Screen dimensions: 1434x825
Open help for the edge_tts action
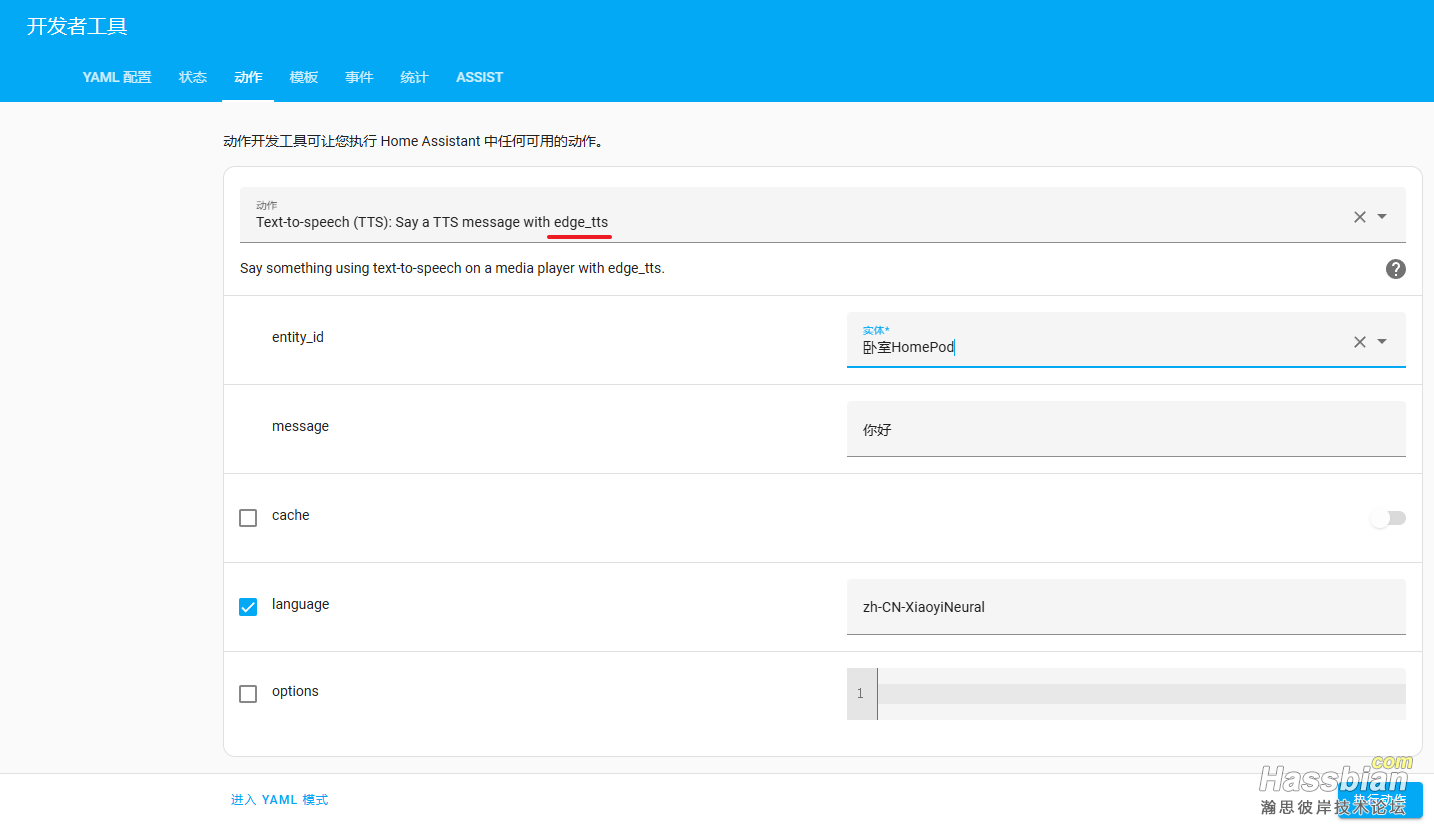[1395, 269]
